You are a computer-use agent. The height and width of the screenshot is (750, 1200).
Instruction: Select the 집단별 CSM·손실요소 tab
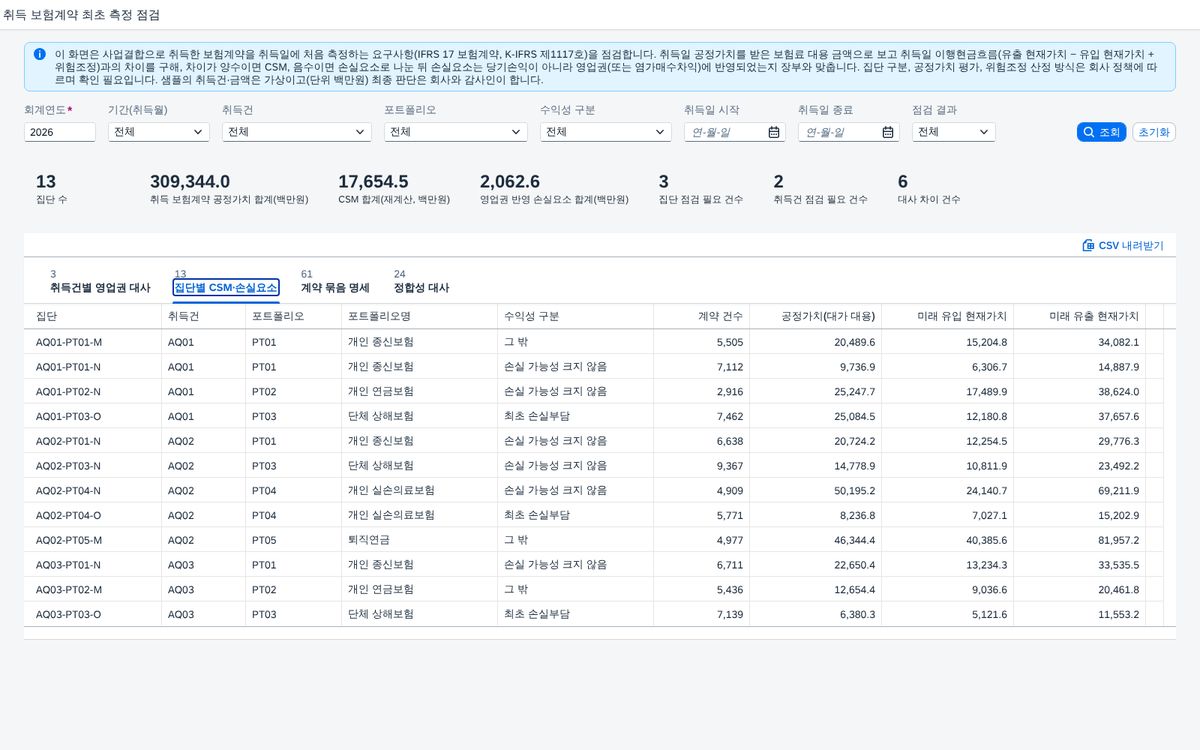click(226, 287)
